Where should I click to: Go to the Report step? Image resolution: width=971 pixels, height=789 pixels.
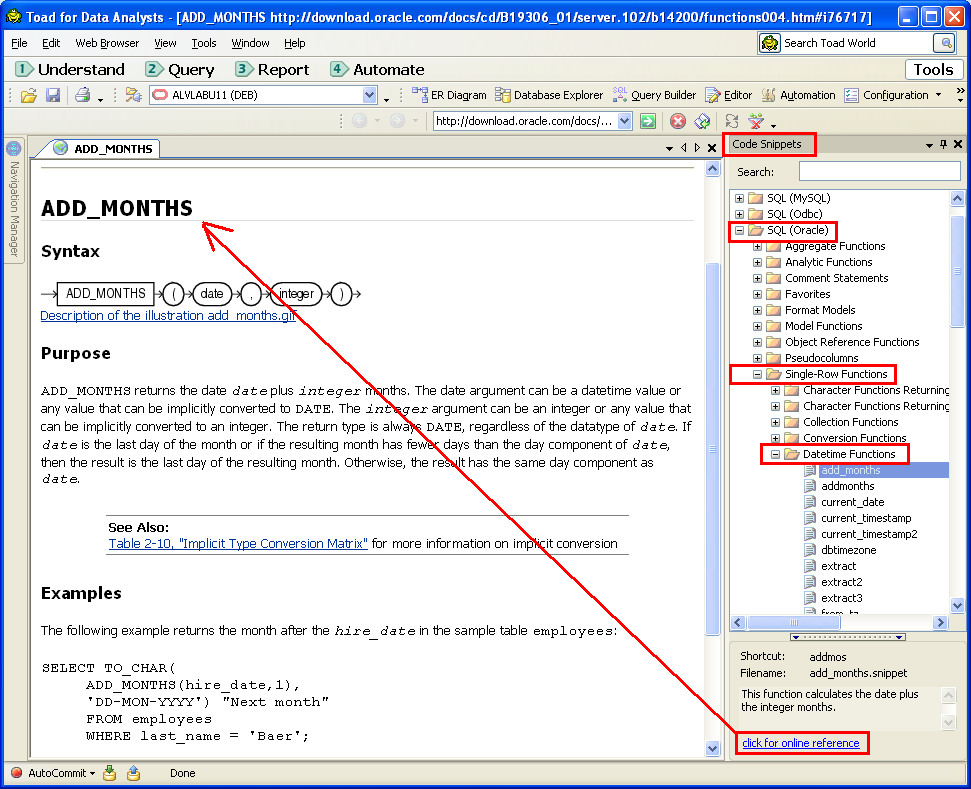(x=272, y=69)
